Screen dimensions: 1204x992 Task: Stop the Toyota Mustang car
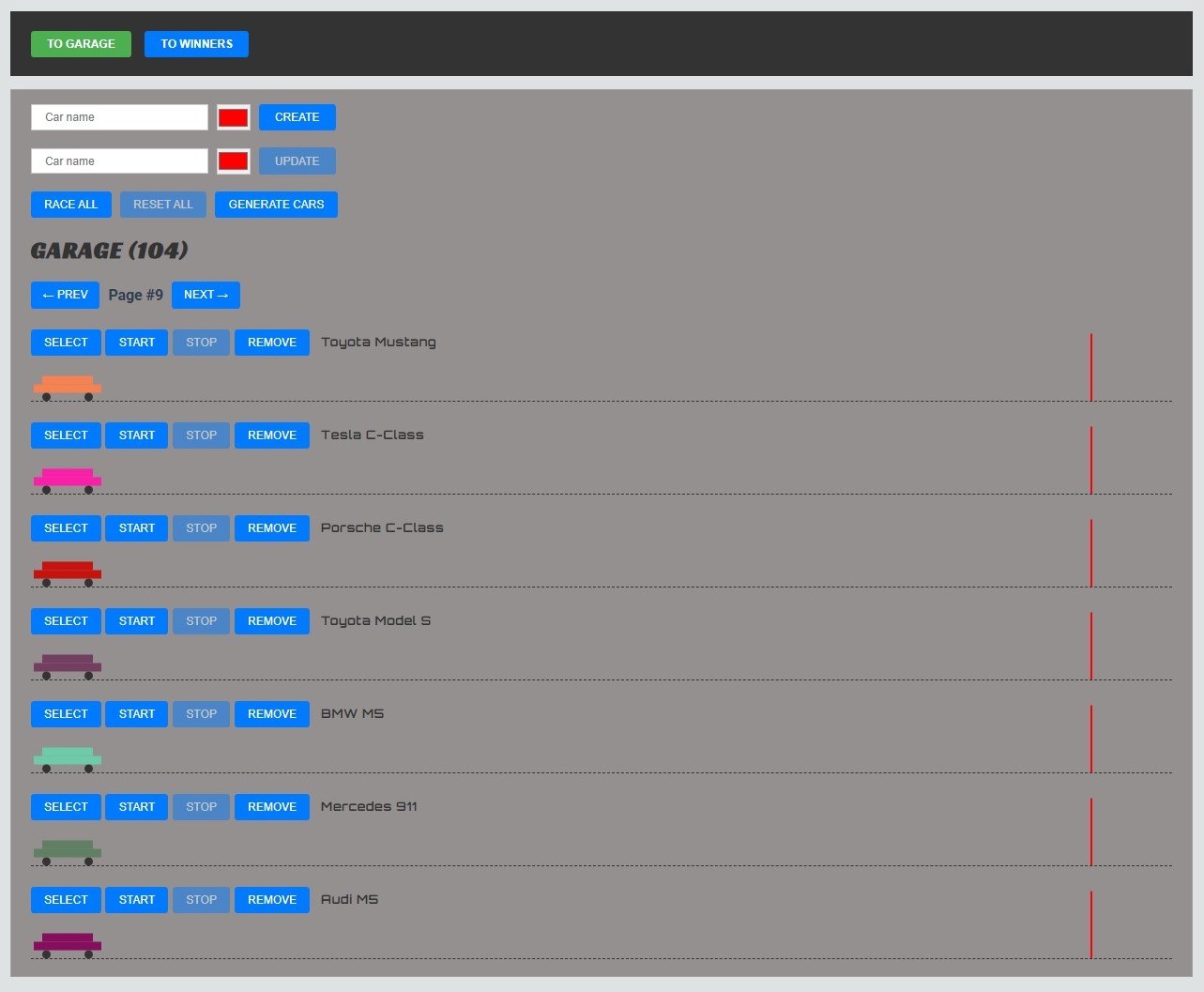tap(201, 343)
